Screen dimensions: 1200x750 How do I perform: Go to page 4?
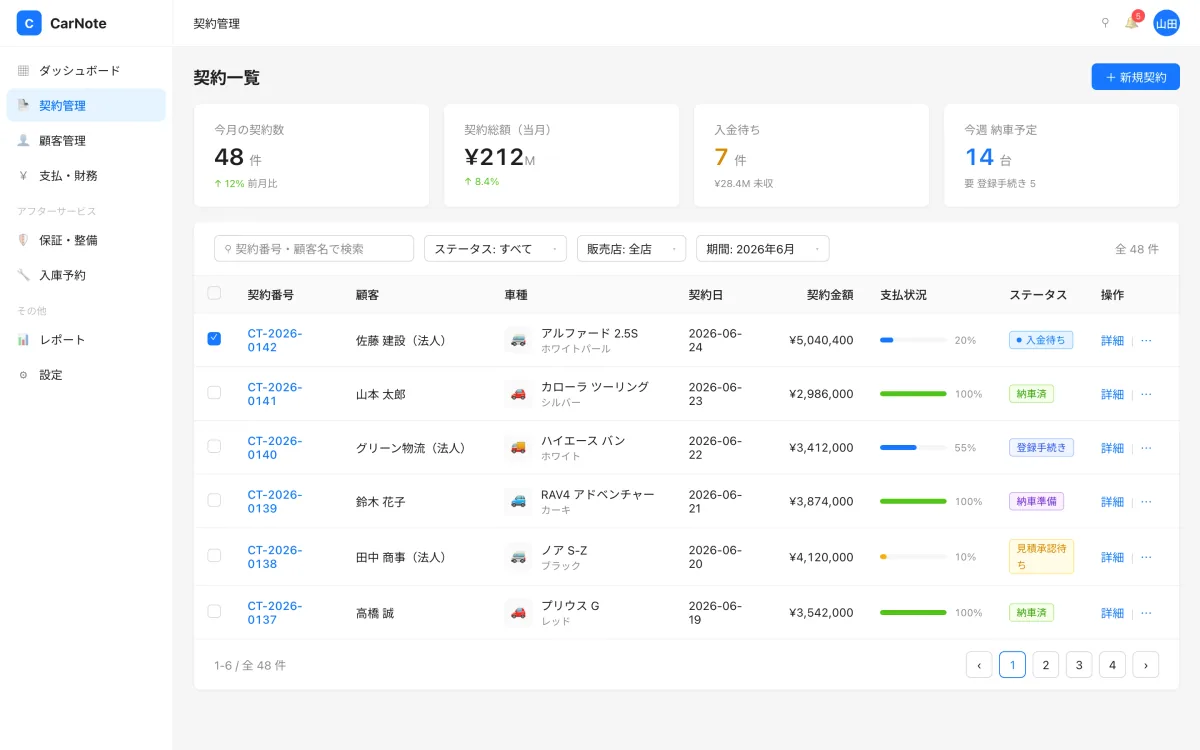(x=1112, y=665)
